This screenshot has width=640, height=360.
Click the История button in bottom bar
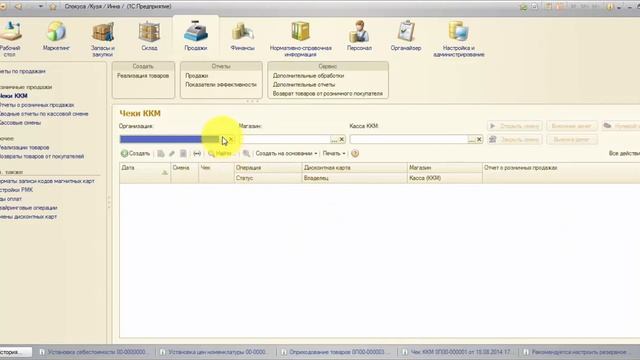15,352
